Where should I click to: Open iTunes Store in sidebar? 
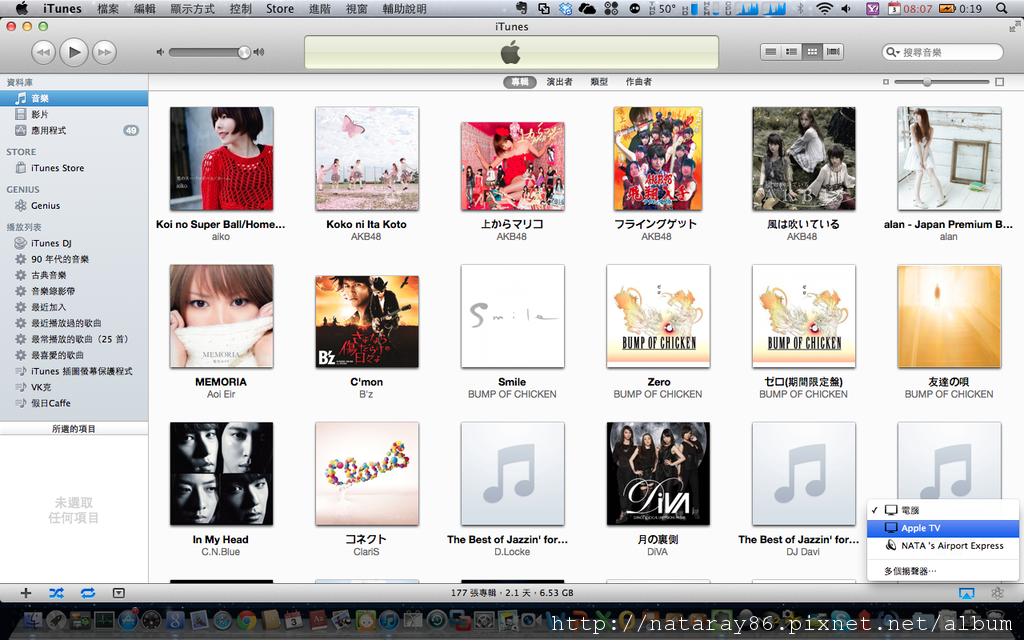(x=74, y=168)
